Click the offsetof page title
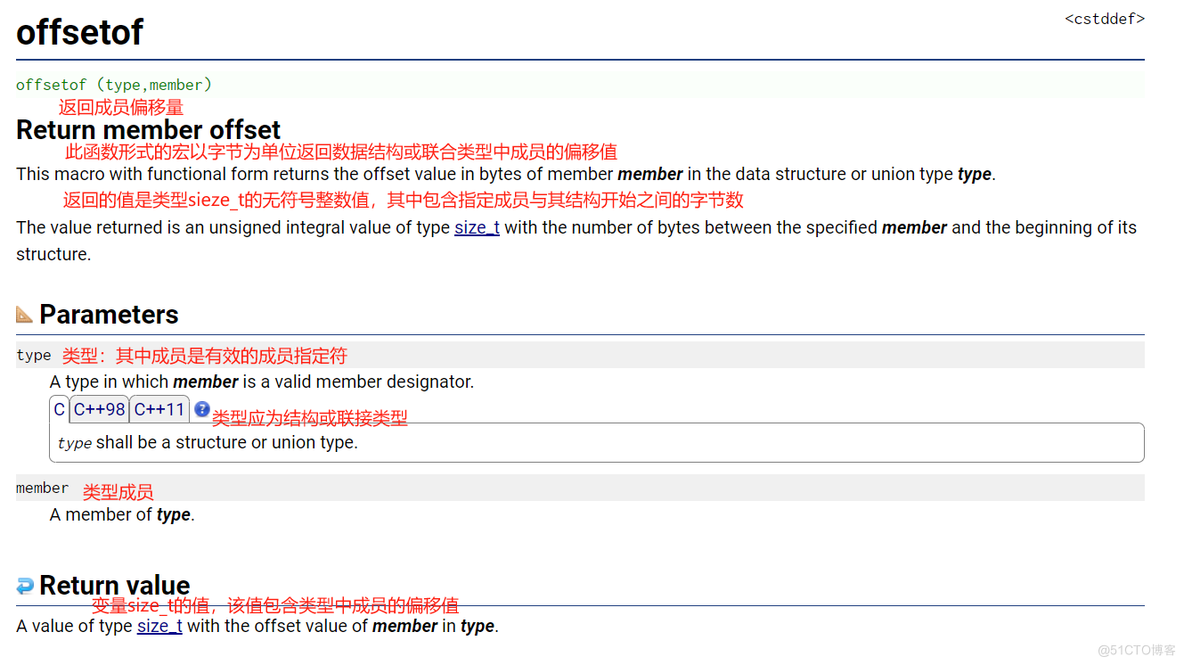The width and height of the screenshot is (1184, 665). pos(80,32)
